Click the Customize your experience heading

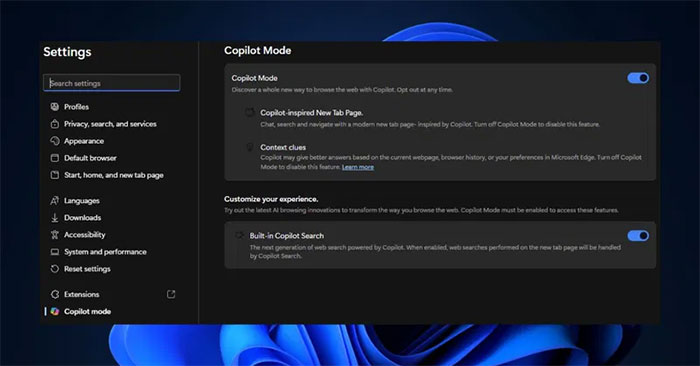pos(271,199)
